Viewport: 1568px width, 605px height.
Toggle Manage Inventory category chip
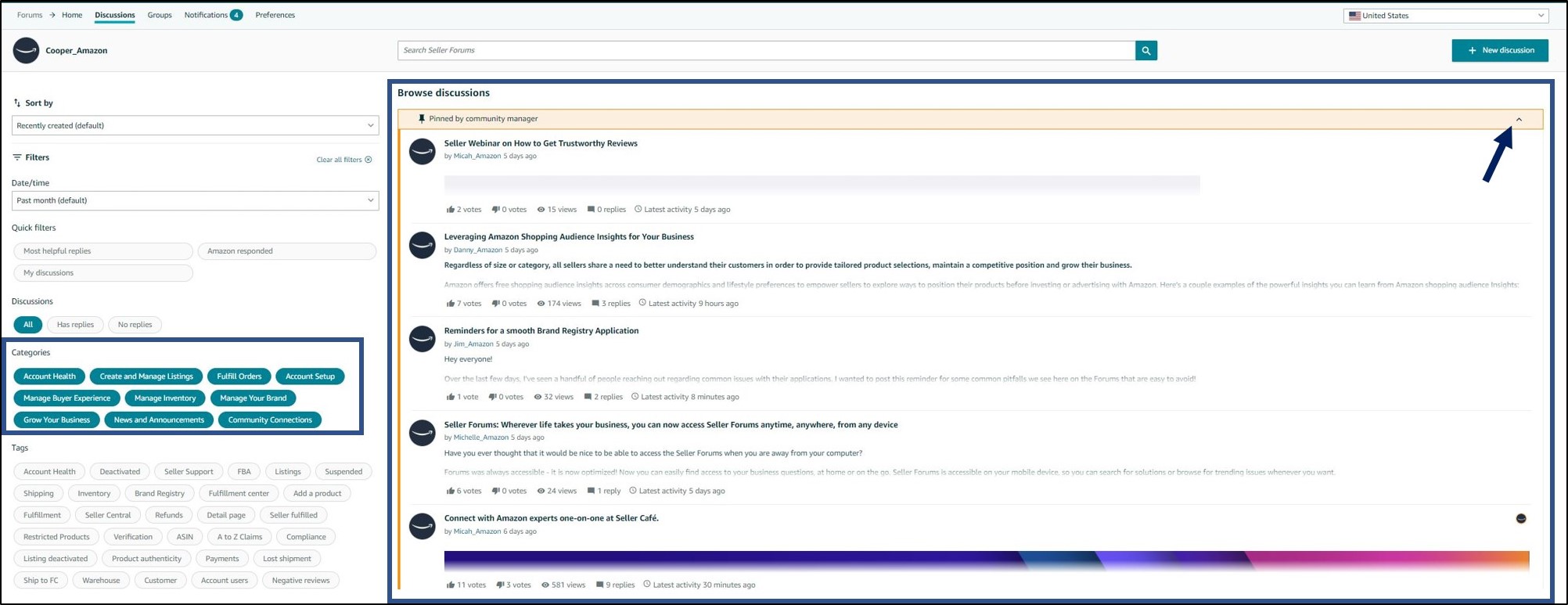tap(165, 398)
